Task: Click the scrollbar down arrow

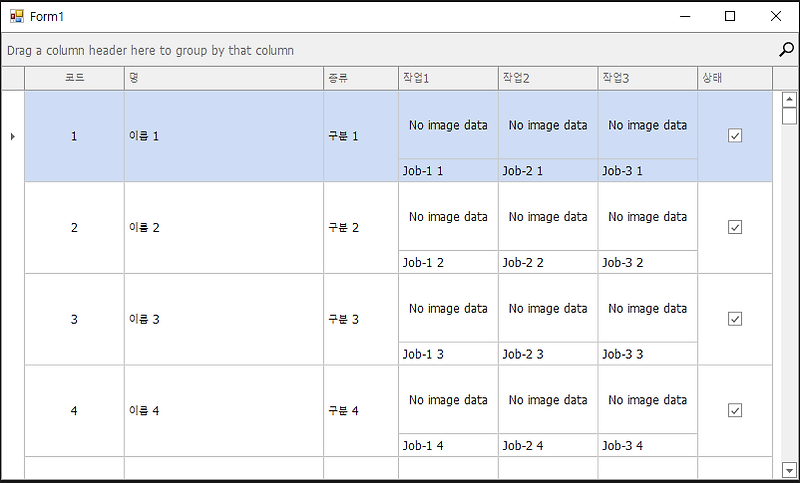Action: (789, 470)
